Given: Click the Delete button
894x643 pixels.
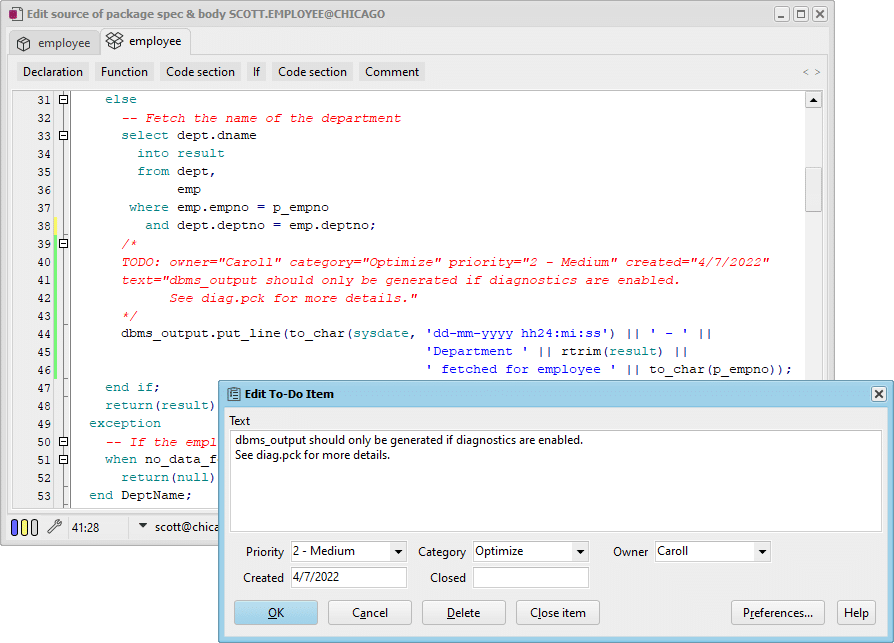Looking at the screenshot, I should [x=464, y=613].
